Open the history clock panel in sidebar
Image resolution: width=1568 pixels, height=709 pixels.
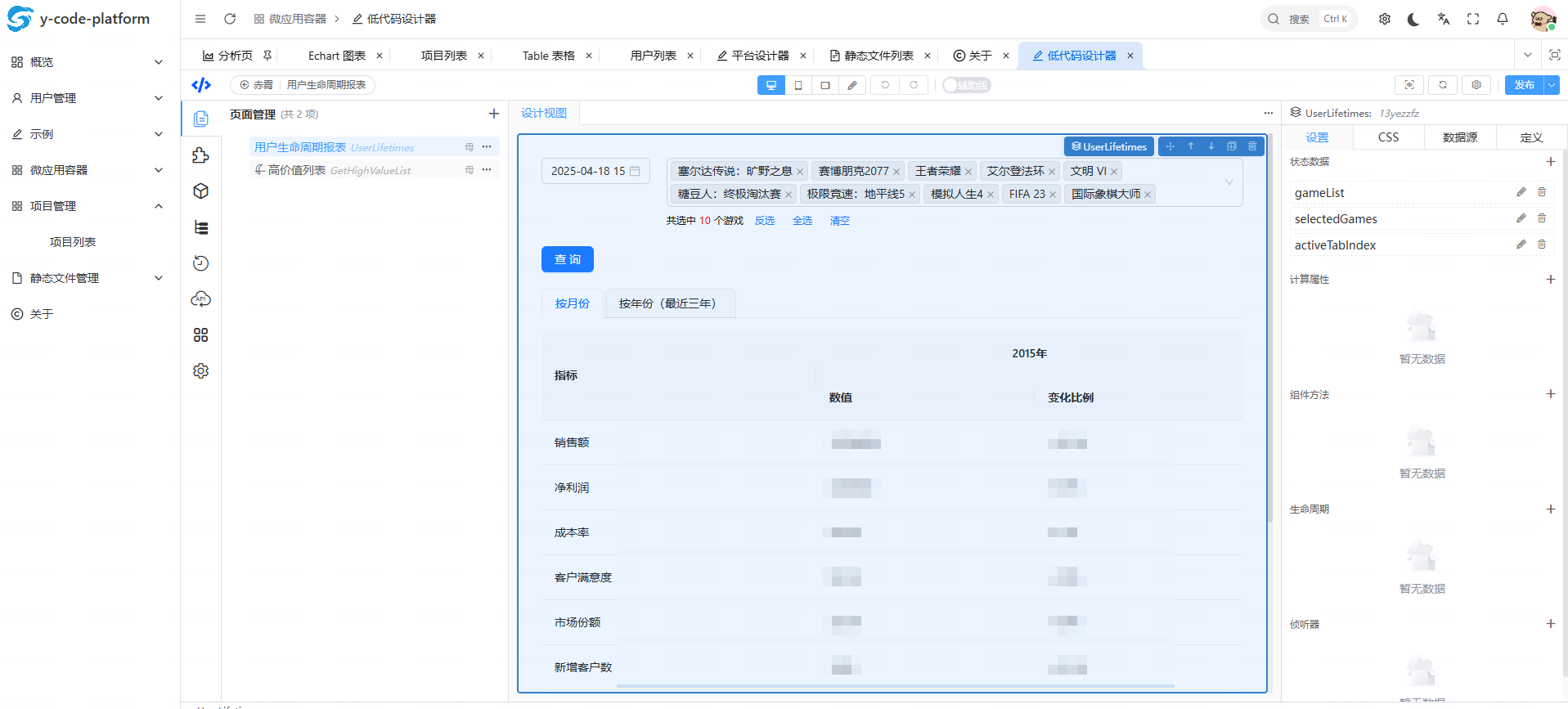click(200, 263)
